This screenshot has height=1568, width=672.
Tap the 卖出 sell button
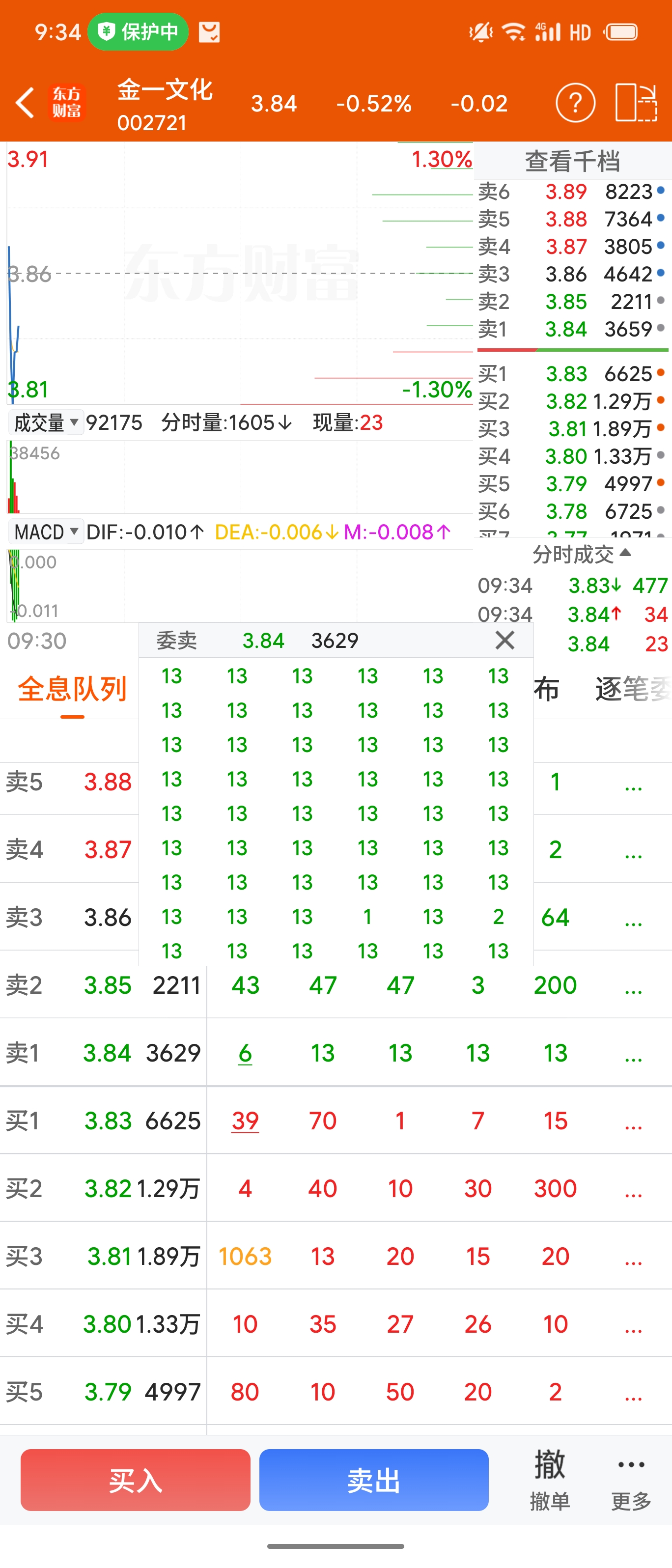pyautogui.click(x=374, y=1480)
